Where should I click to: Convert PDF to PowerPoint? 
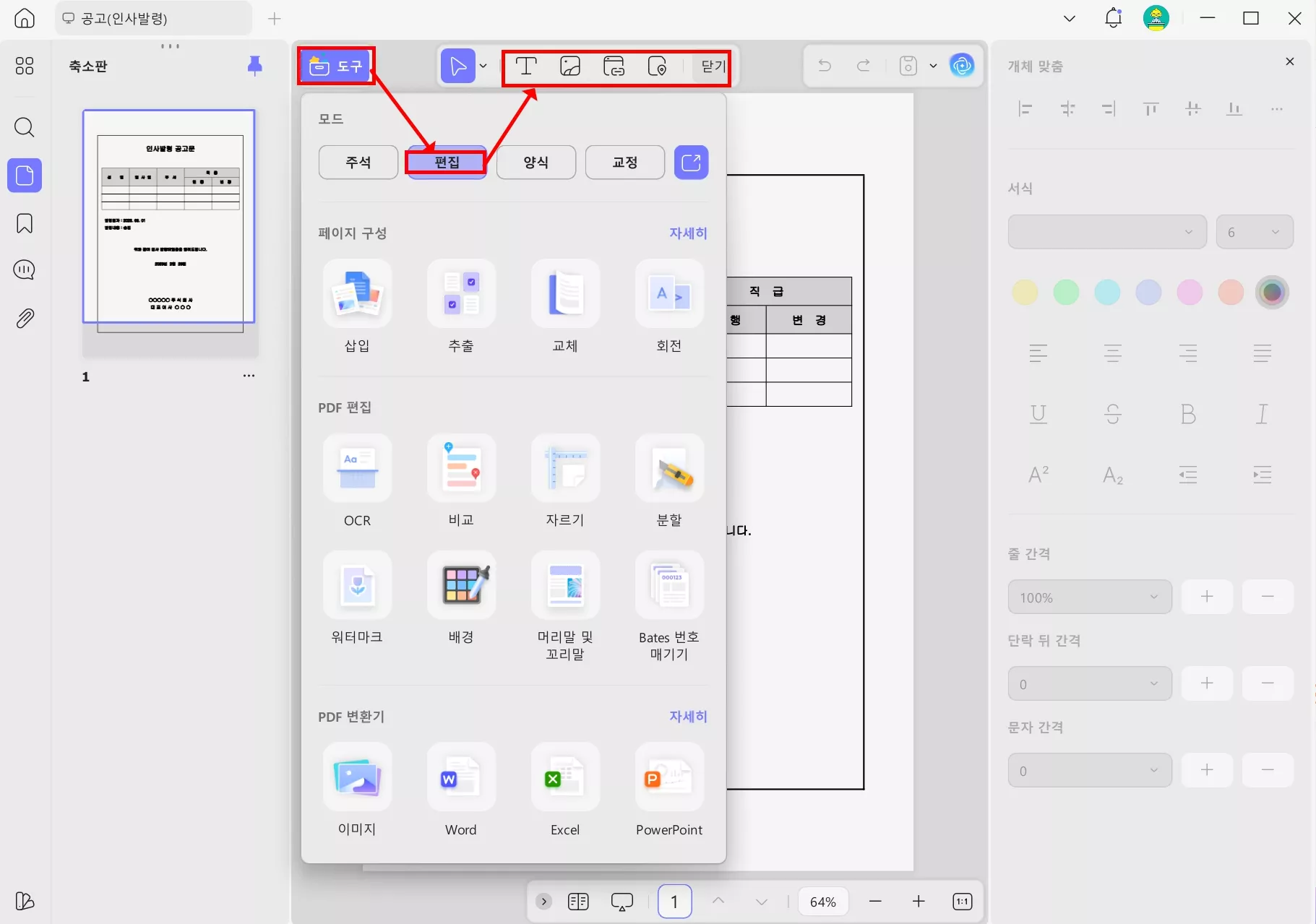(x=669, y=790)
